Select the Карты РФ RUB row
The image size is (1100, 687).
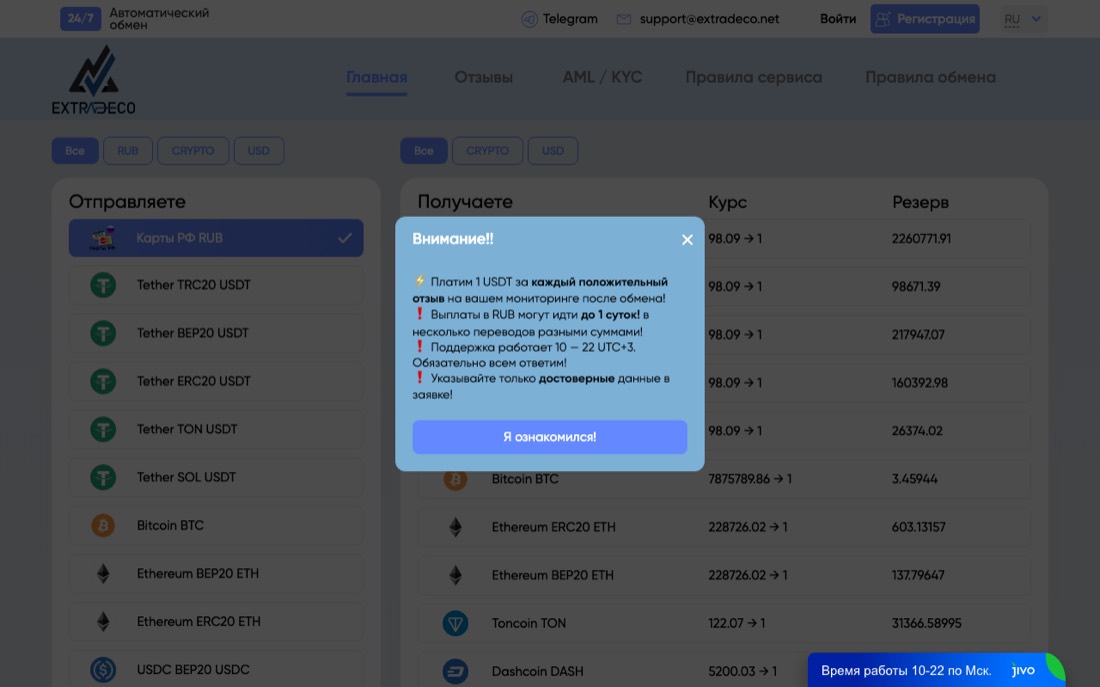click(216, 238)
